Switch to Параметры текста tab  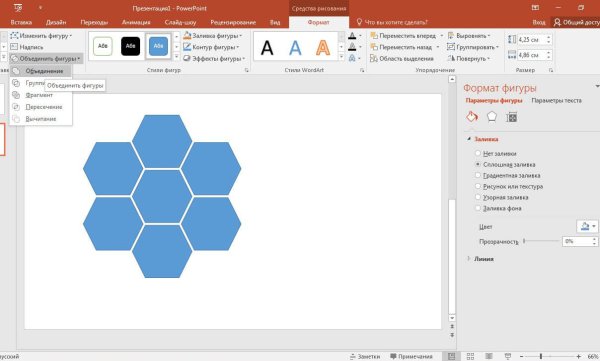click(x=556, y=100)
